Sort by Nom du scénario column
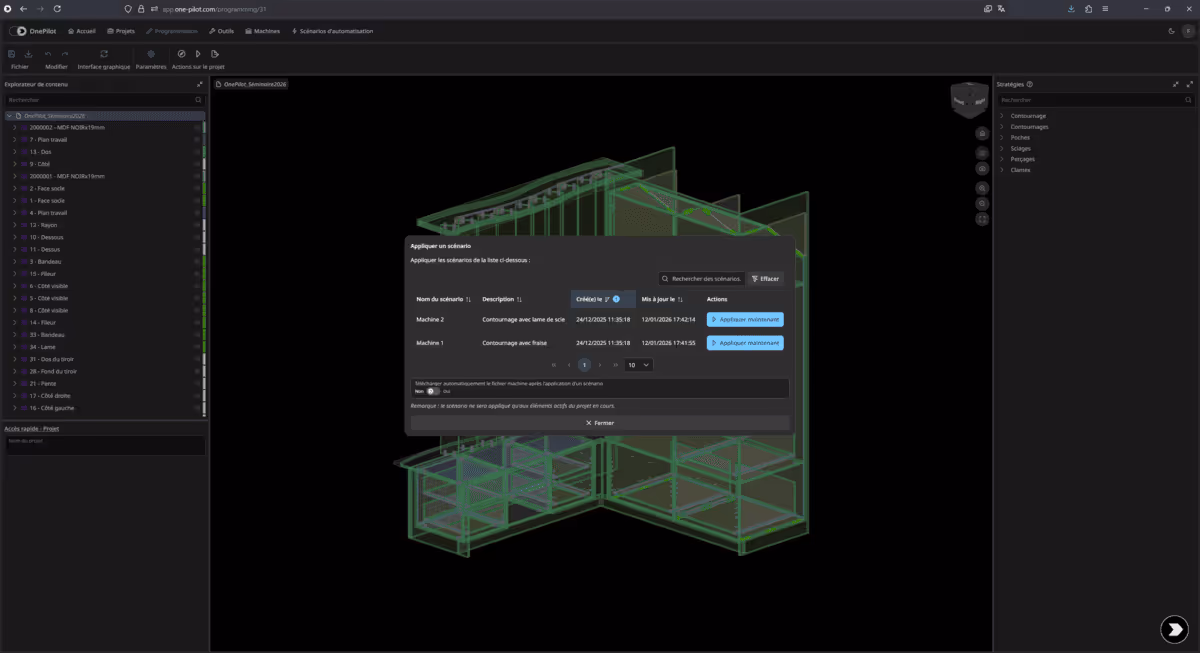The image size is (1200, 653). tap(444, 299)
